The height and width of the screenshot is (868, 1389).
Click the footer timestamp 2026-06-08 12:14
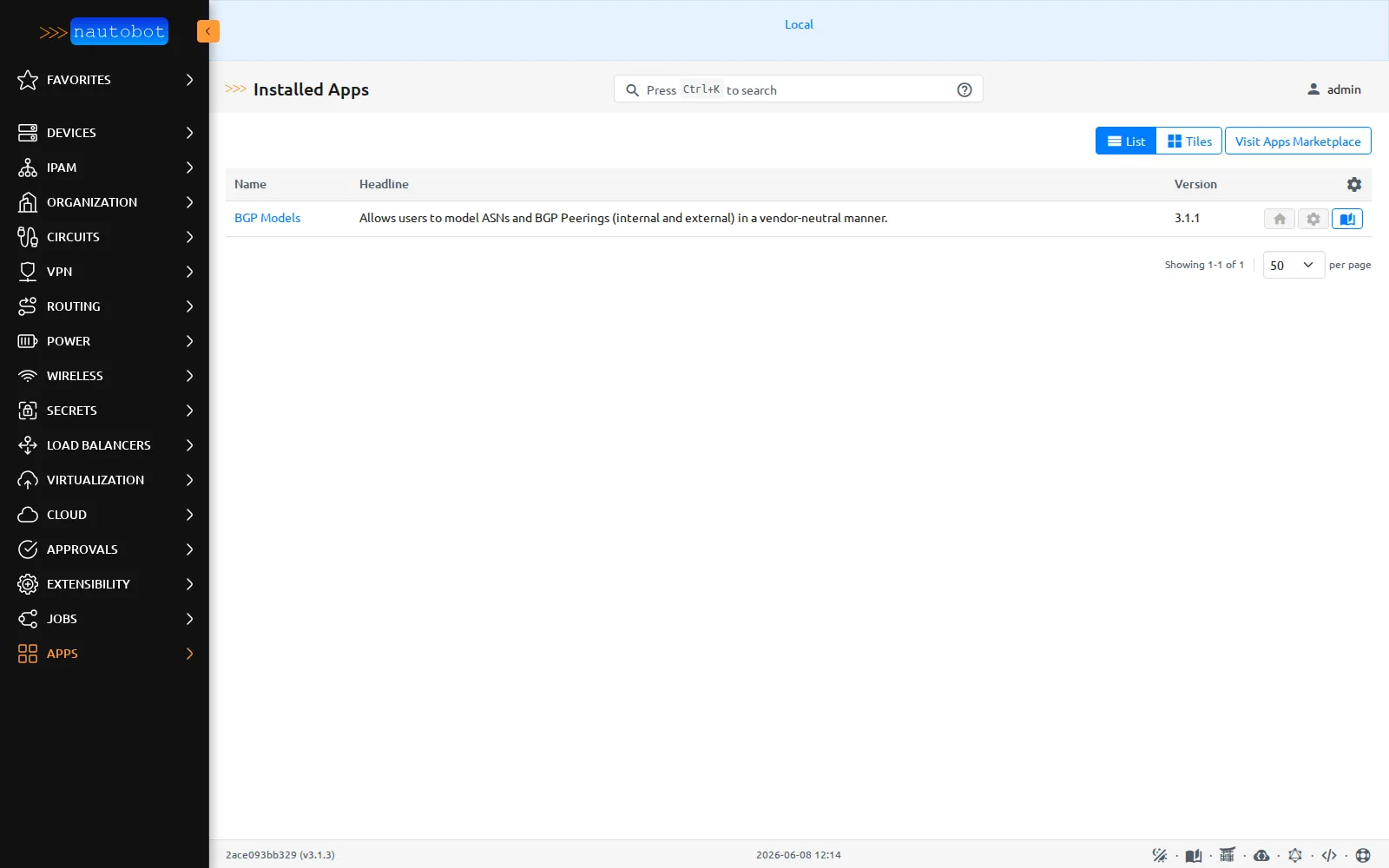point(799,855)
